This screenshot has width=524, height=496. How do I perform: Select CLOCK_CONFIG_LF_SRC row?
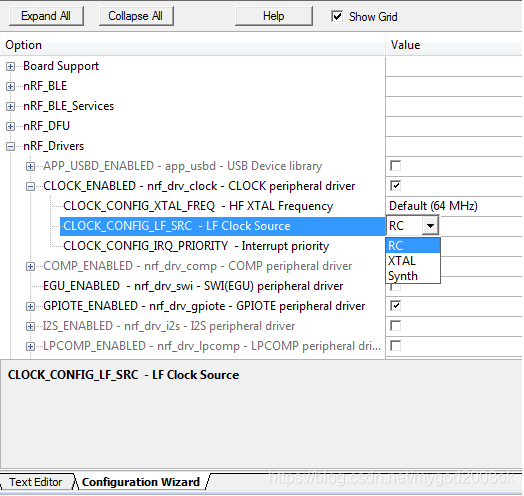222,226
